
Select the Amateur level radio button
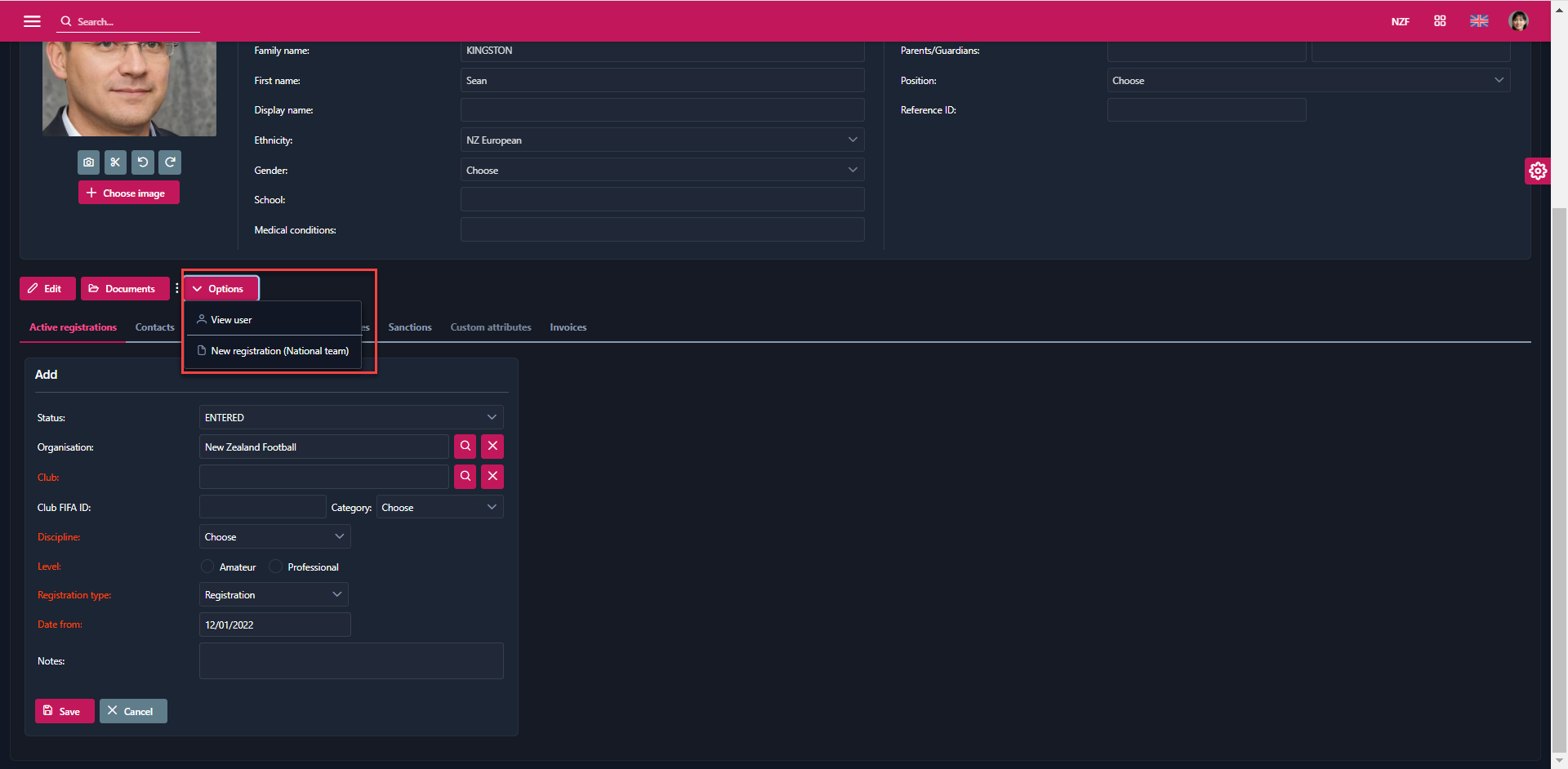[208, 567]
